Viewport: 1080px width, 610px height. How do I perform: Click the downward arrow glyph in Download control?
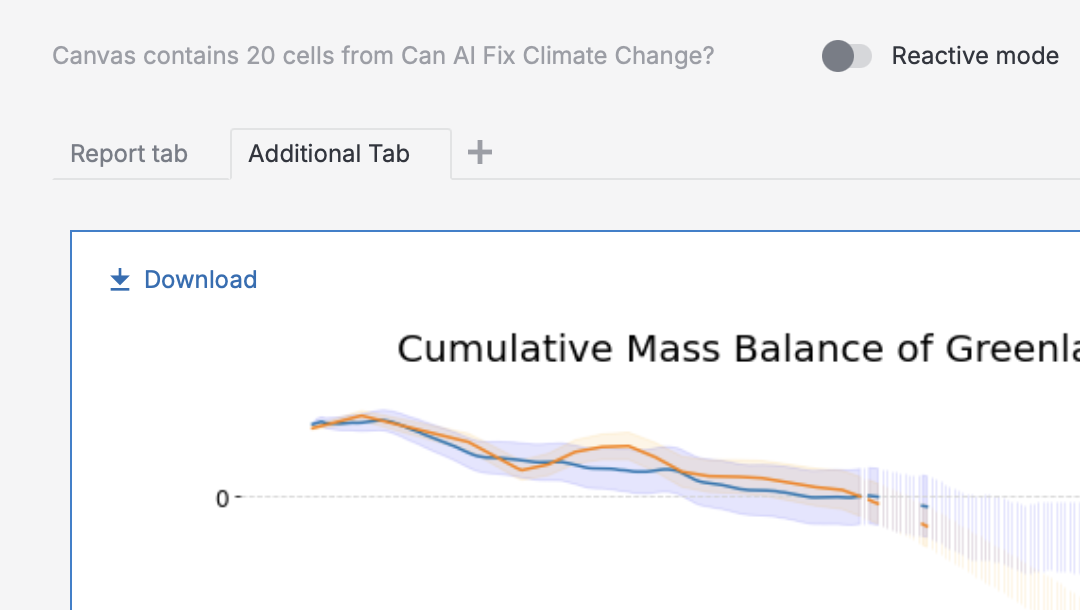[119, 277]
